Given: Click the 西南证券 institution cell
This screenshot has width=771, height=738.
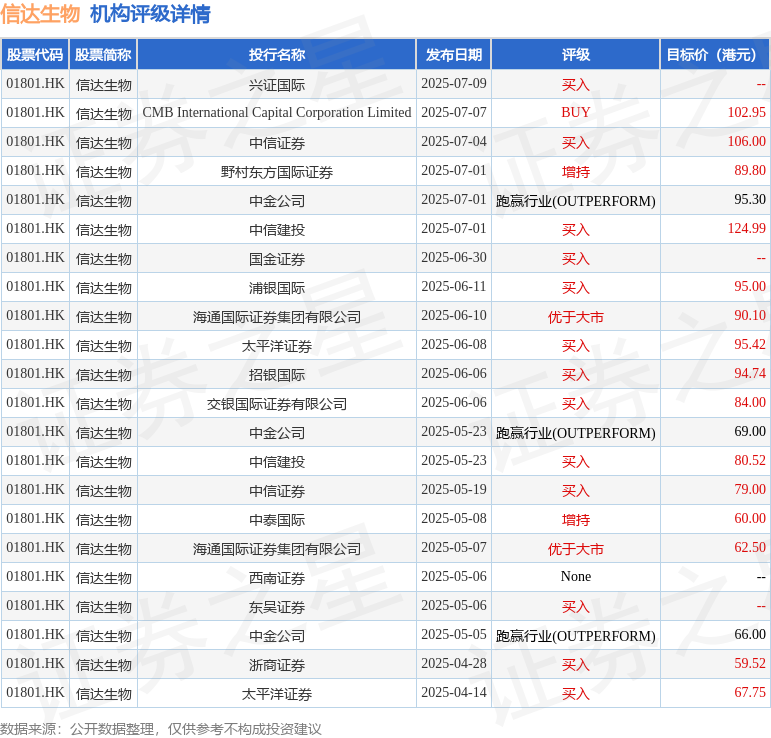Looking at the screenshot, I should click(x=277, y=578).
